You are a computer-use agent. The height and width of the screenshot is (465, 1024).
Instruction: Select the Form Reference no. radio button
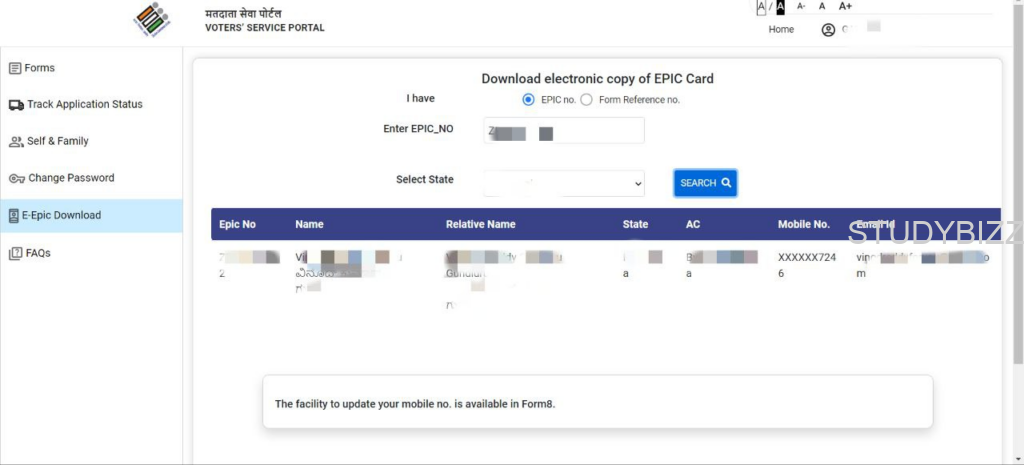pos(587,100)
